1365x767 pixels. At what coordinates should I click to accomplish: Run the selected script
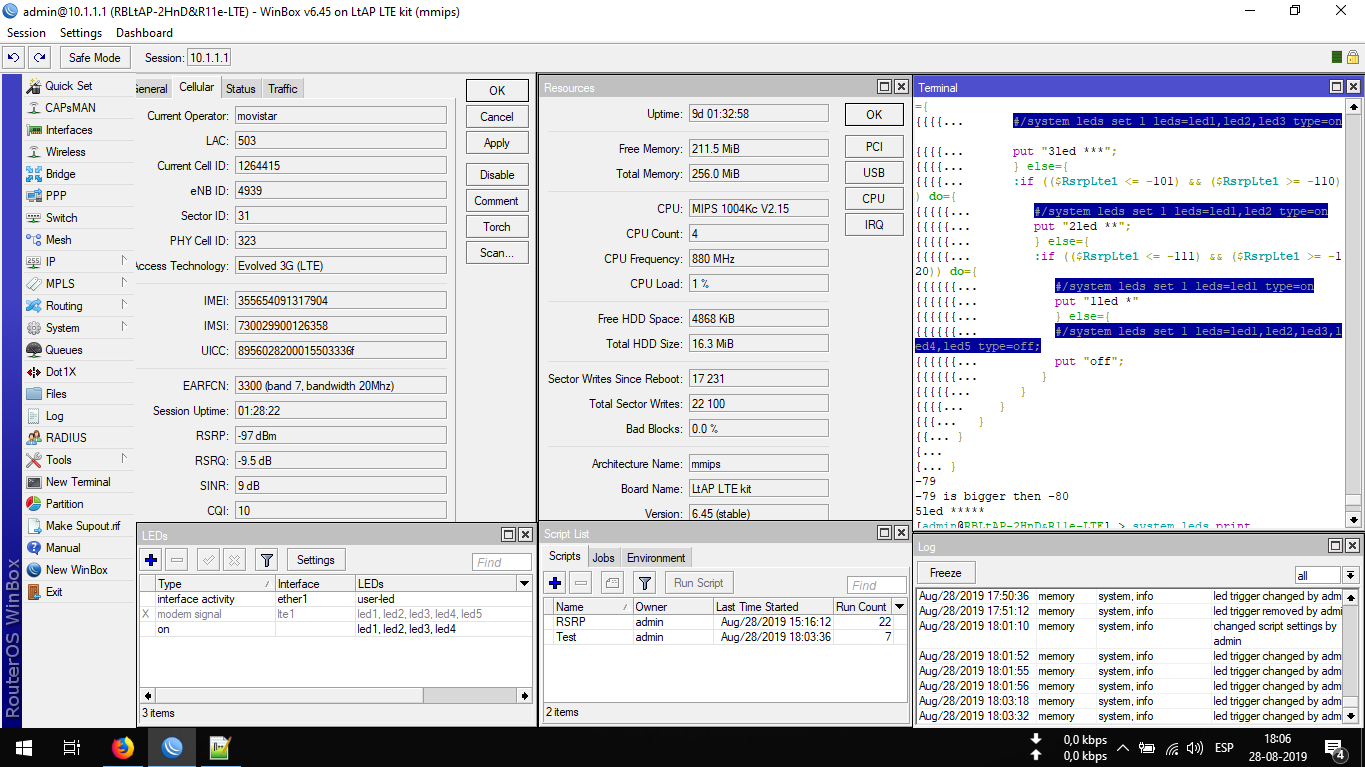click(x=700, y=584)
